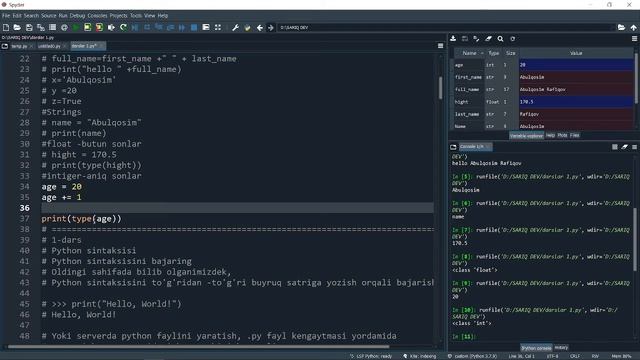Open the Run menu
Viewport: 640px width, 360px height.
click(x=63, y=16)
